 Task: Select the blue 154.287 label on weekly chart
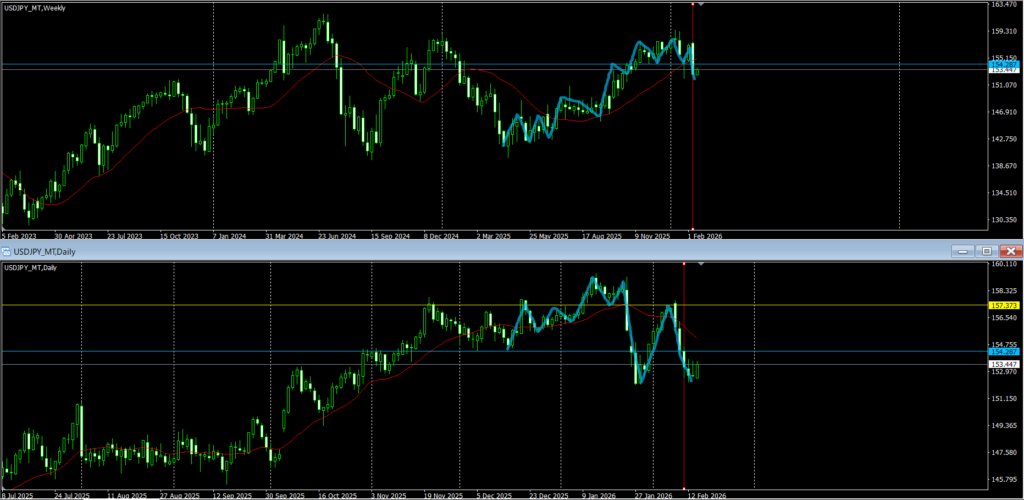pos(1002,64)
